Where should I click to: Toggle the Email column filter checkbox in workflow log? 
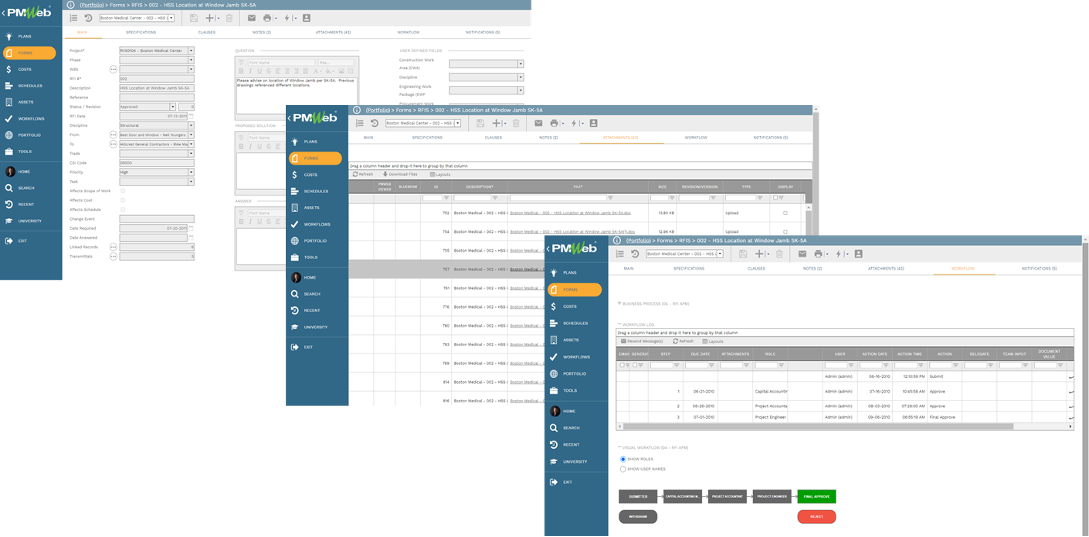tap(622, 365)
